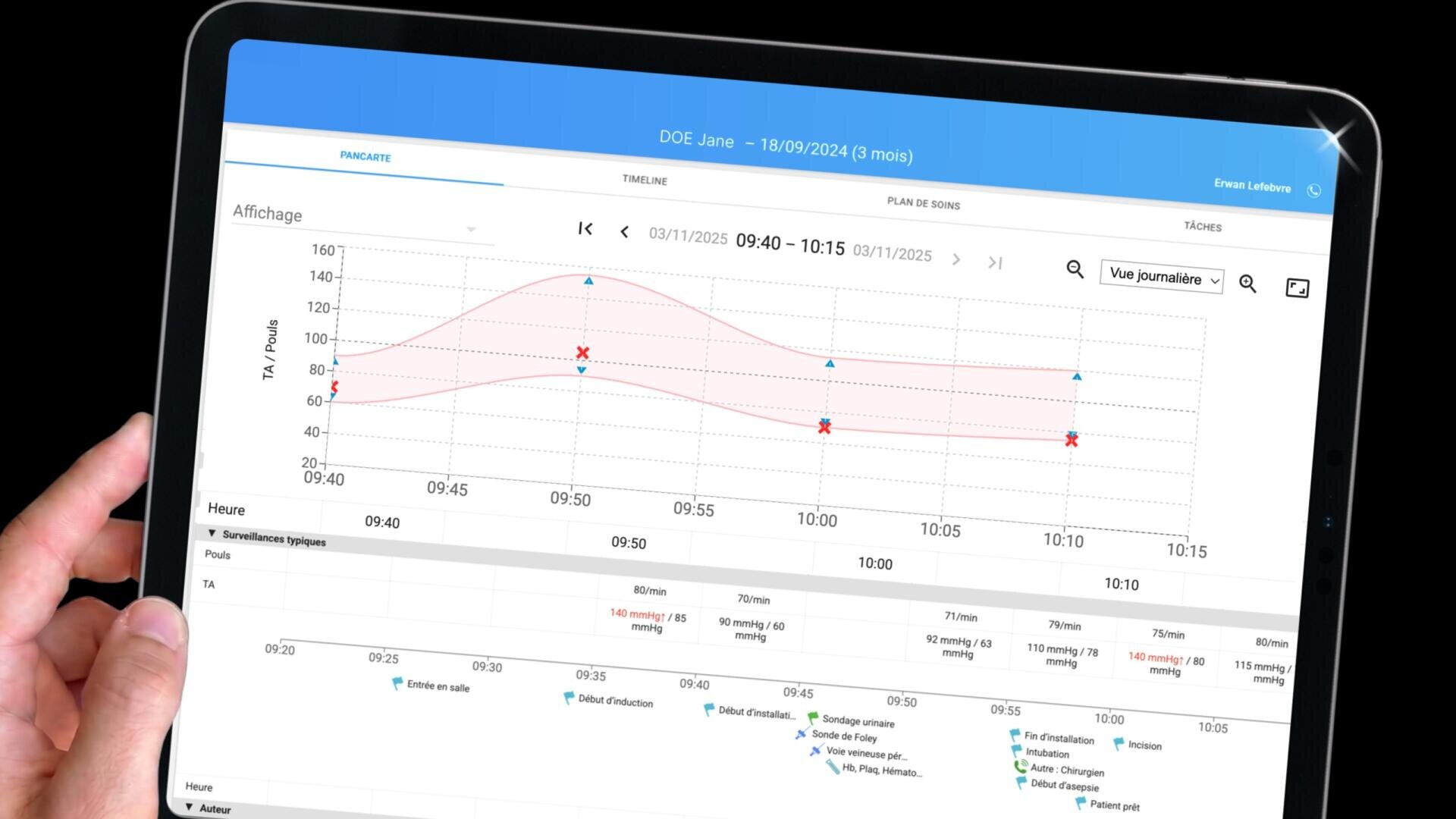Select the 90 mmHg / 60 mmHg reading
The height and width of the screenshot is (819, 1456).
click(x=752, y=629)
